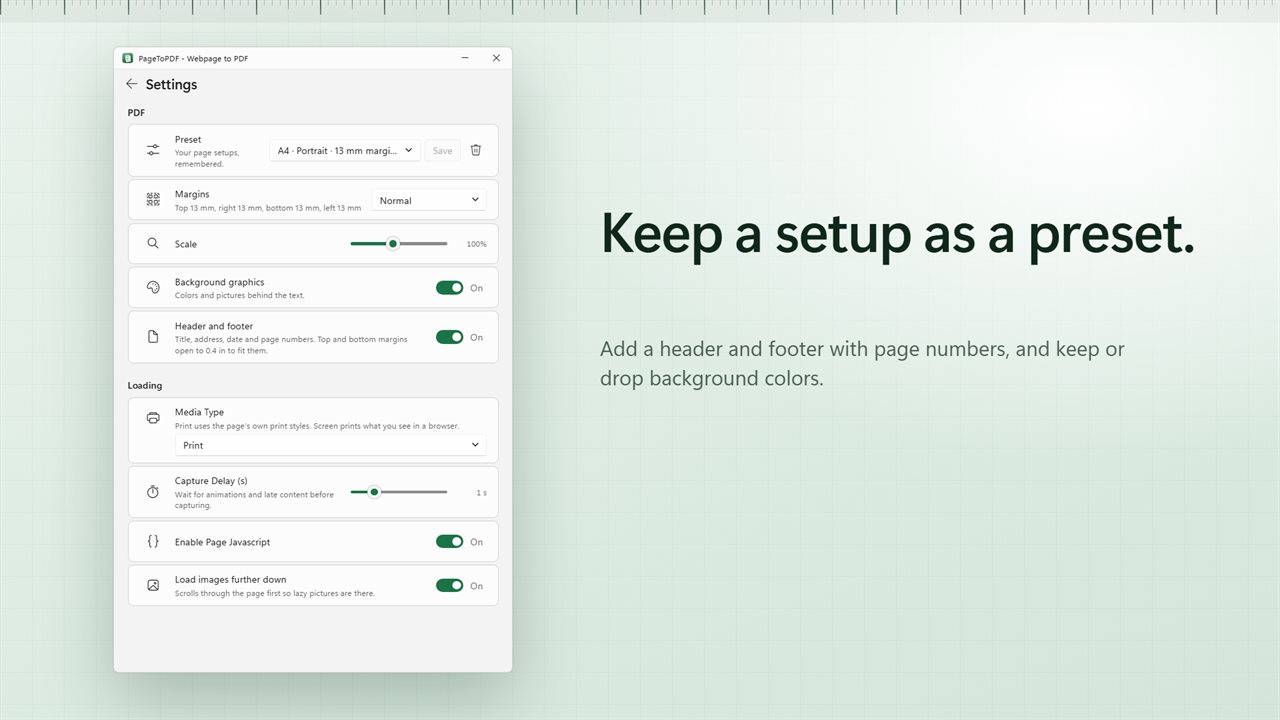Click the Media Type printer icon

coord(153,418)
